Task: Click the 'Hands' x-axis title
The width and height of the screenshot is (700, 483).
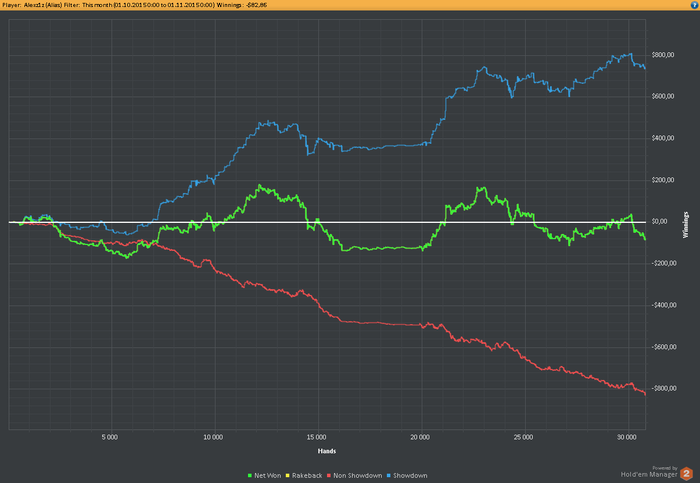Action: coord(326,451)
